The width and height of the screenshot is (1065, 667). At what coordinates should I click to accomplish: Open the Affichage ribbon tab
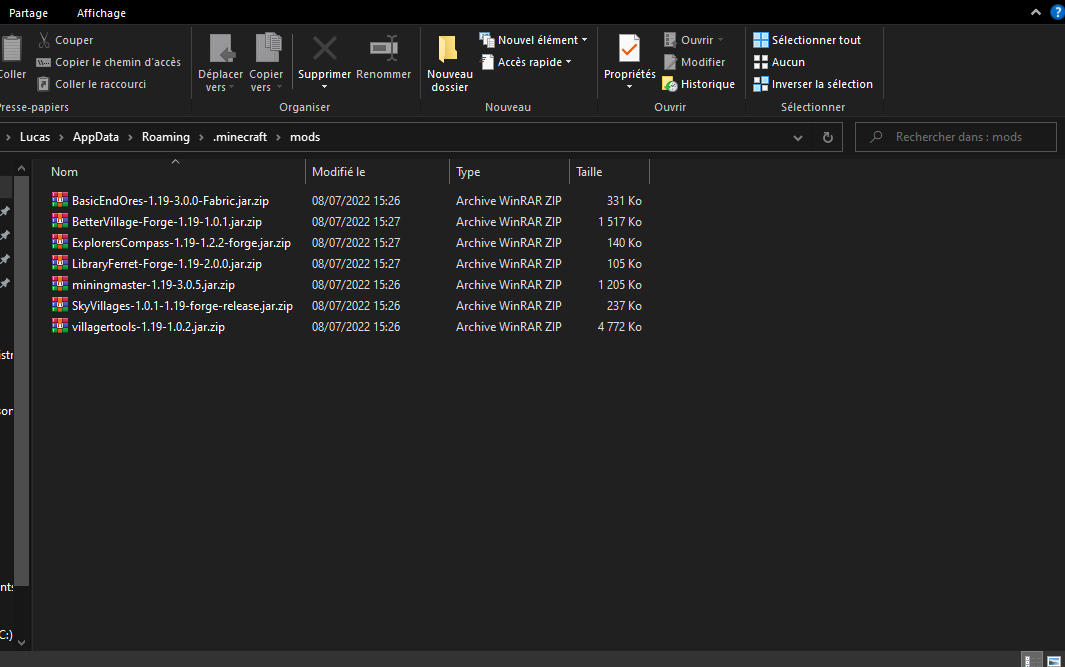coord(101,13)
